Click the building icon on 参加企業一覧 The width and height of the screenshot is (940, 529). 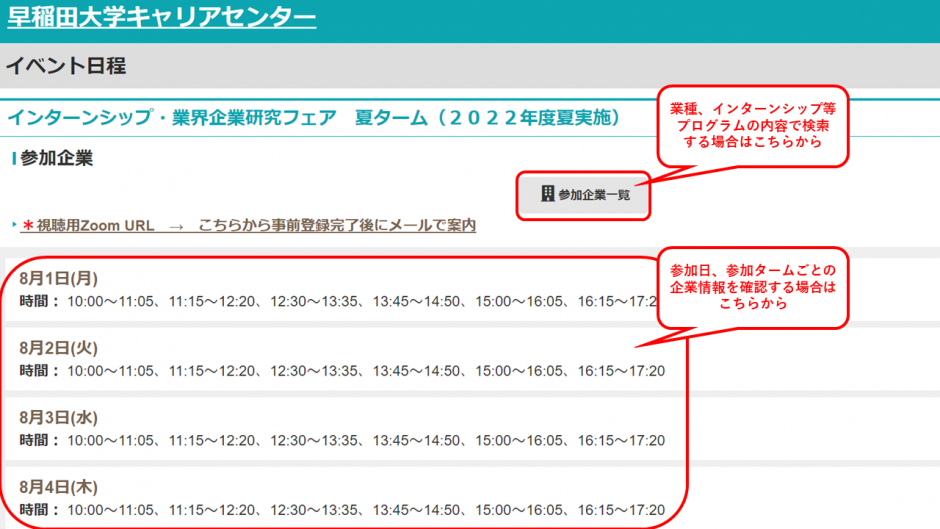click(547, 194)
